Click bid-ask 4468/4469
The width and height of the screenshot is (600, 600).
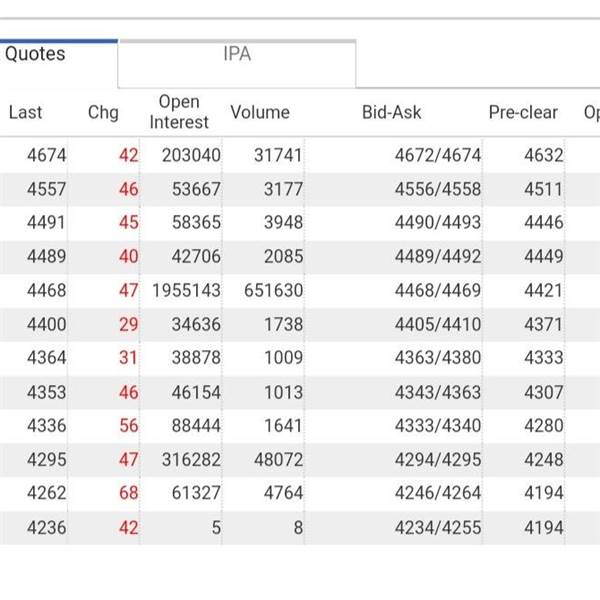(438, 290)
